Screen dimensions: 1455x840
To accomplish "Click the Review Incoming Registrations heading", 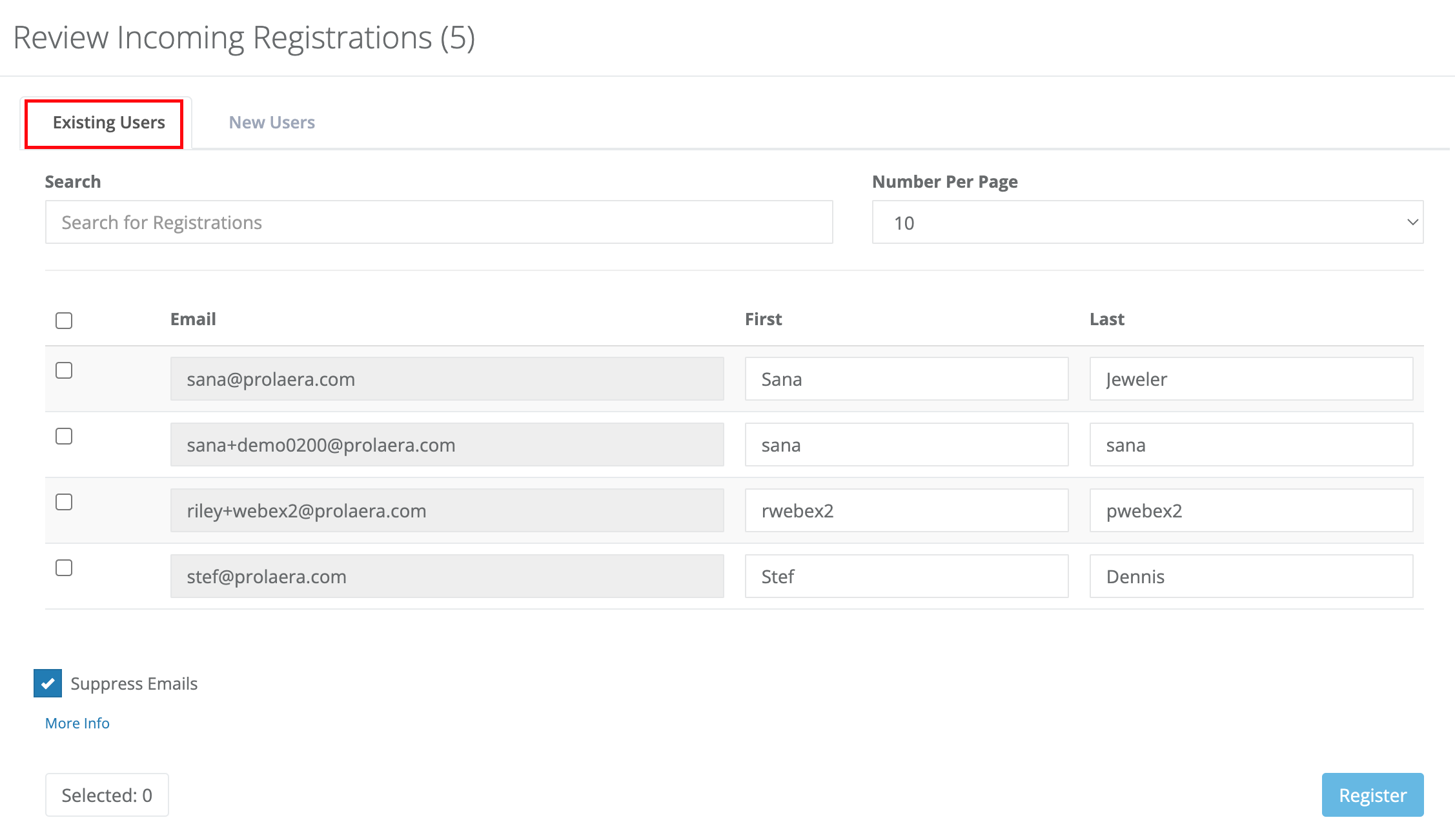I will (x=244, y=37).
